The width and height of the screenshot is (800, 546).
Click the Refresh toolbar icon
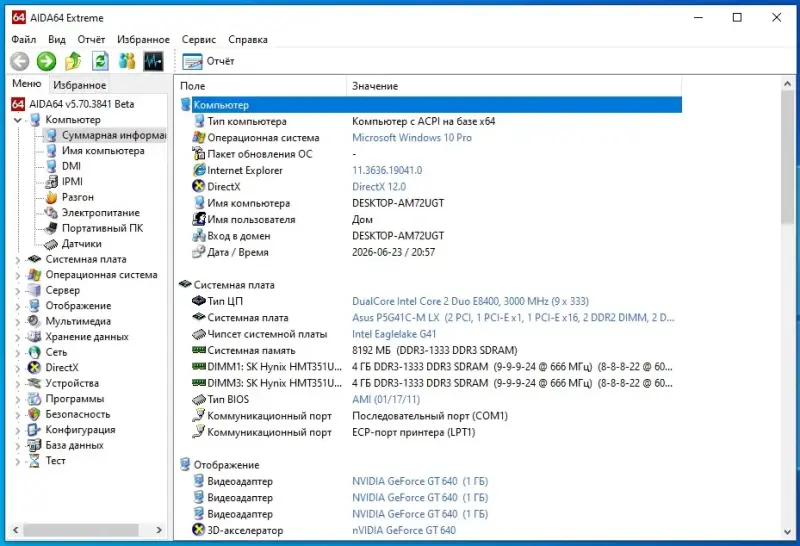tap(100, 62)
